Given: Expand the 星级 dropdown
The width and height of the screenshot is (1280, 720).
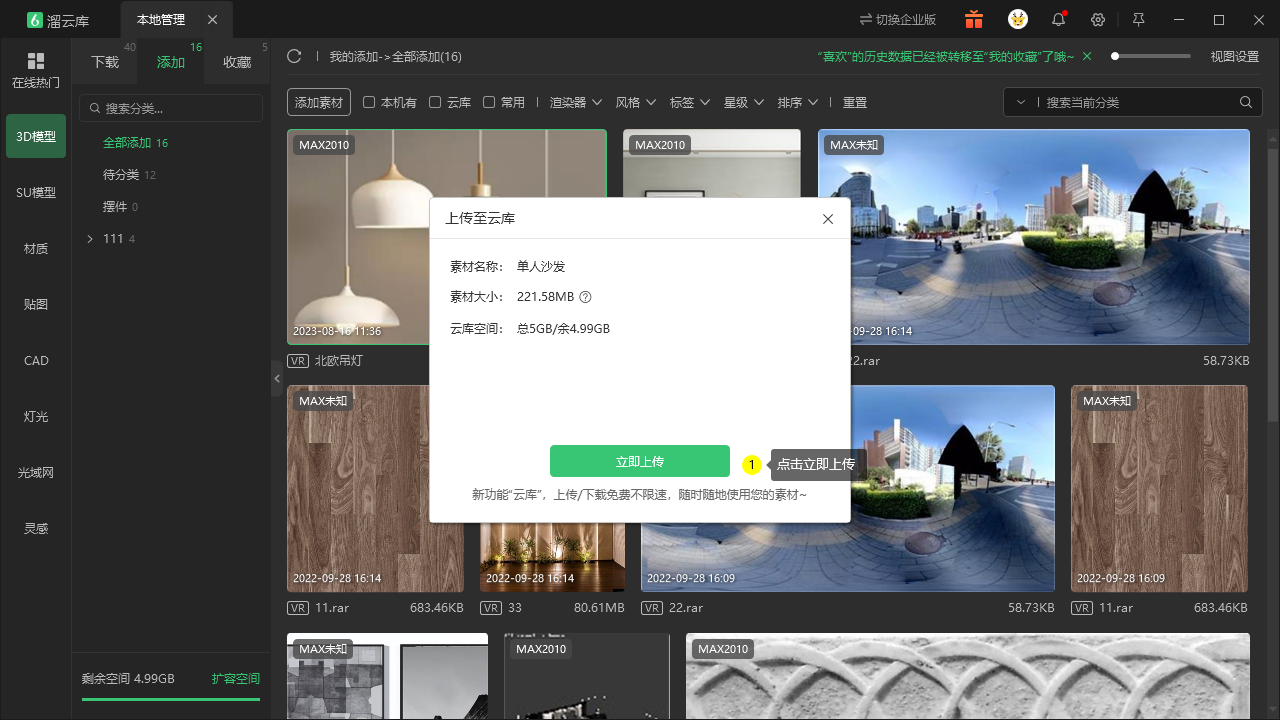Looking at the screenshot, I should click(744, 102).
